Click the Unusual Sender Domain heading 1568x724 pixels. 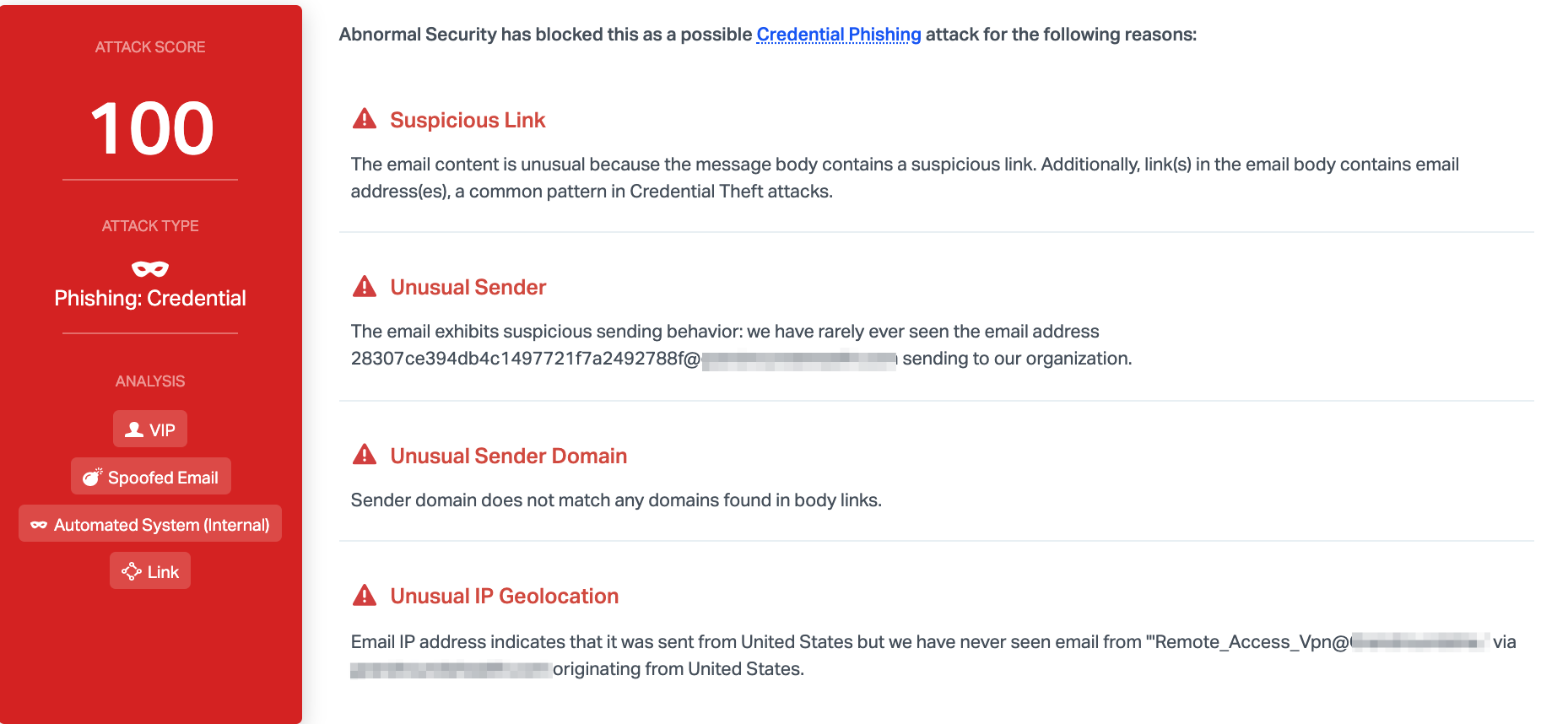click(508, 456)
